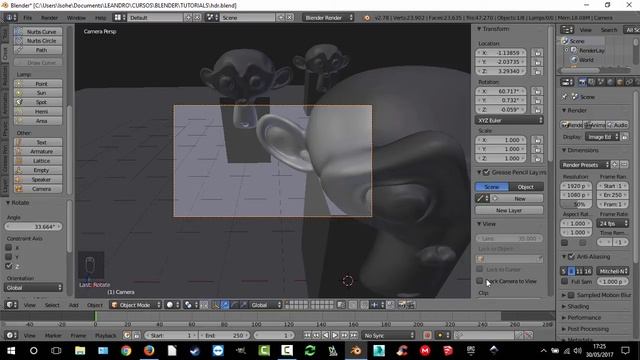Open the No Sync dropdown in timeline
The height and width of the screenshot is (360, 640).
click(x=388, y=335)
